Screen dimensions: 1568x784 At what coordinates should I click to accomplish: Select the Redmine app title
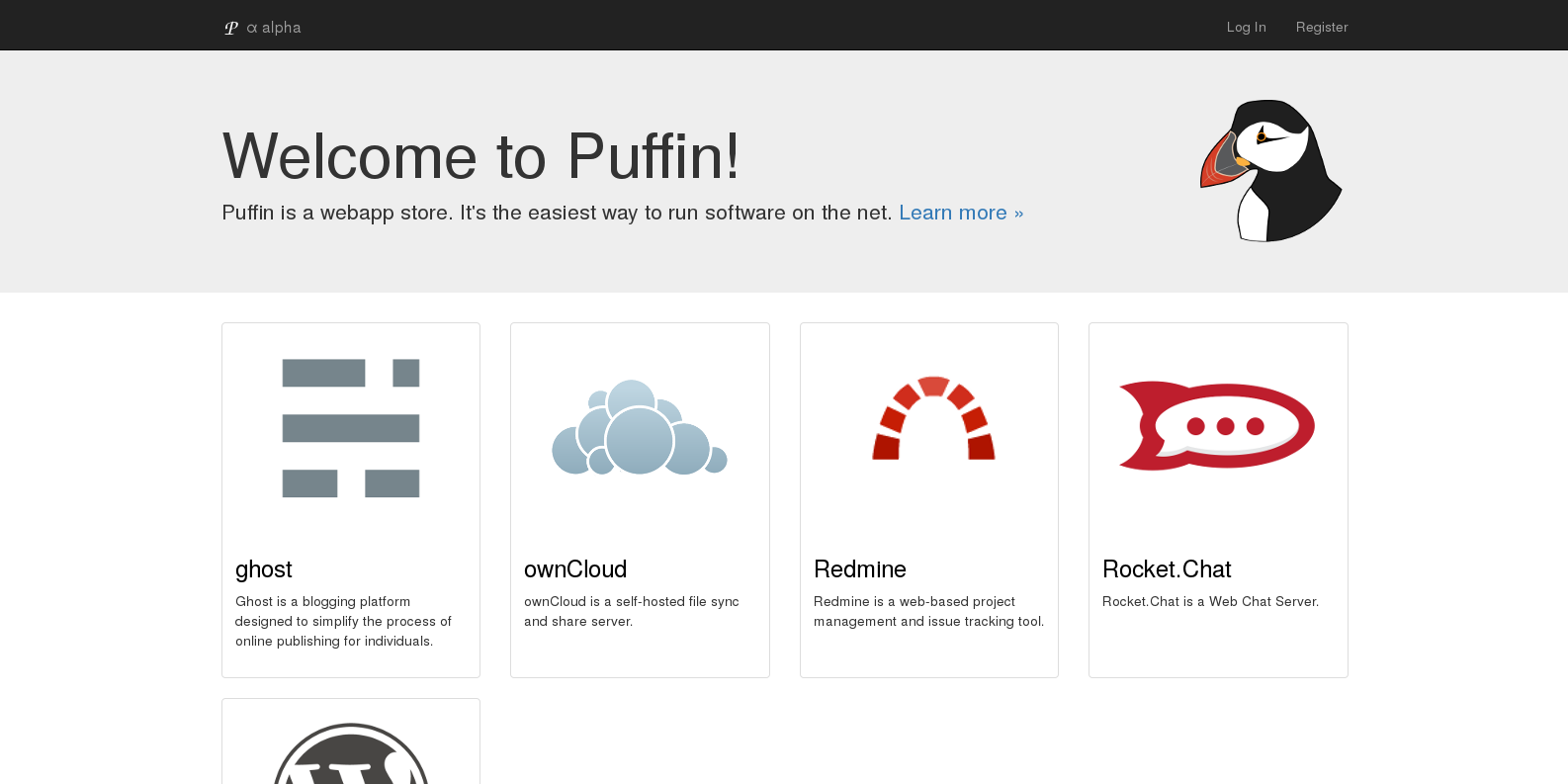(x=860, y=569)
